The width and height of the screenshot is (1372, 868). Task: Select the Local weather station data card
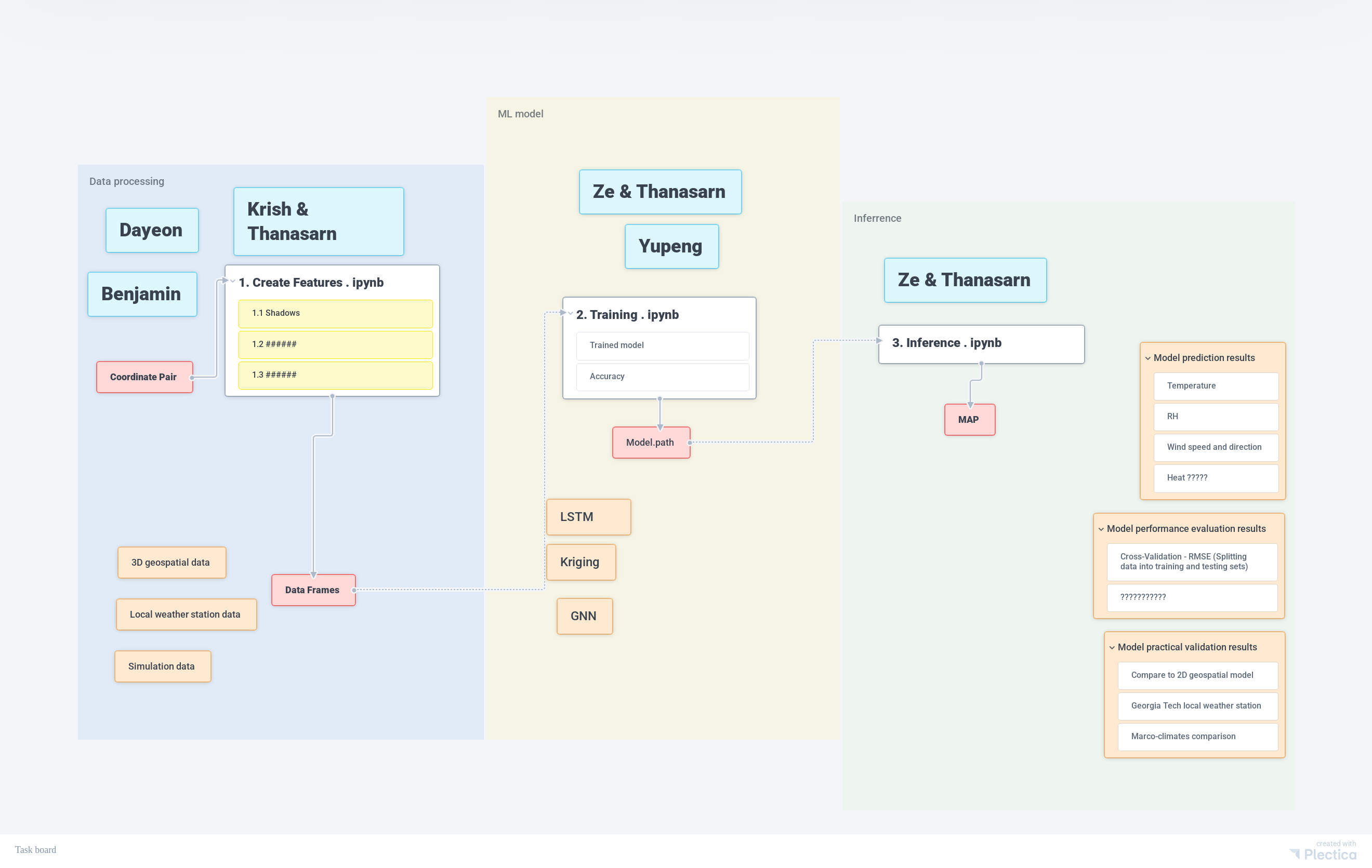pos(185,615)
